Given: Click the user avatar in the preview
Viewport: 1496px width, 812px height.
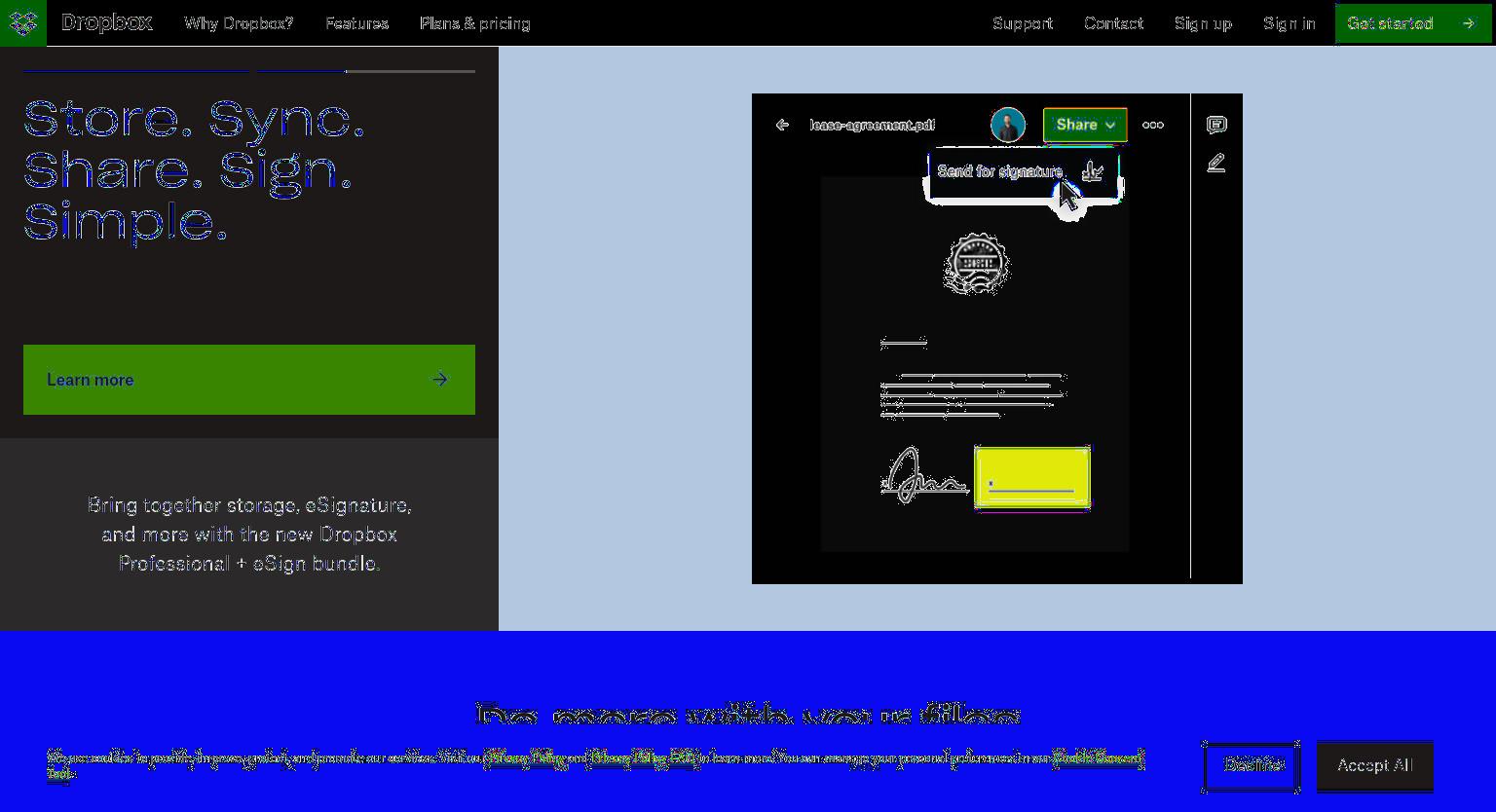Looking at the screenshot, I should pyautogui.click(x=1008, y=125).
